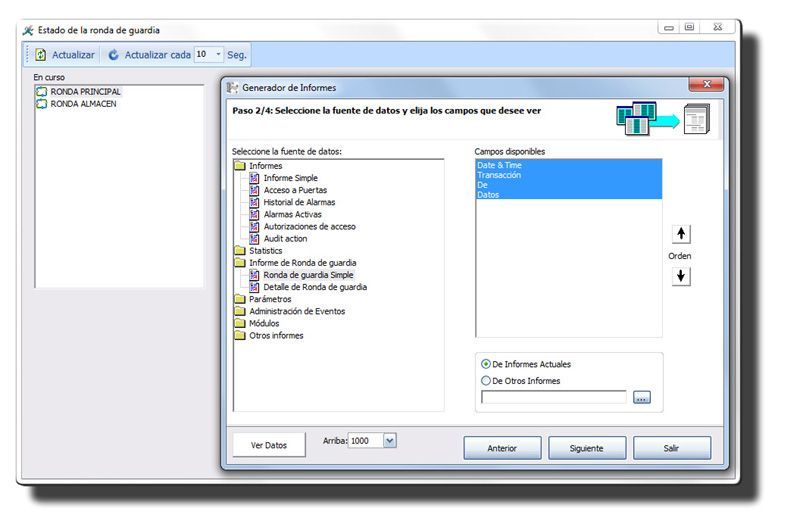Select De Informes Actuales radio button
The image size is (800, 524).
click(486, 364)
